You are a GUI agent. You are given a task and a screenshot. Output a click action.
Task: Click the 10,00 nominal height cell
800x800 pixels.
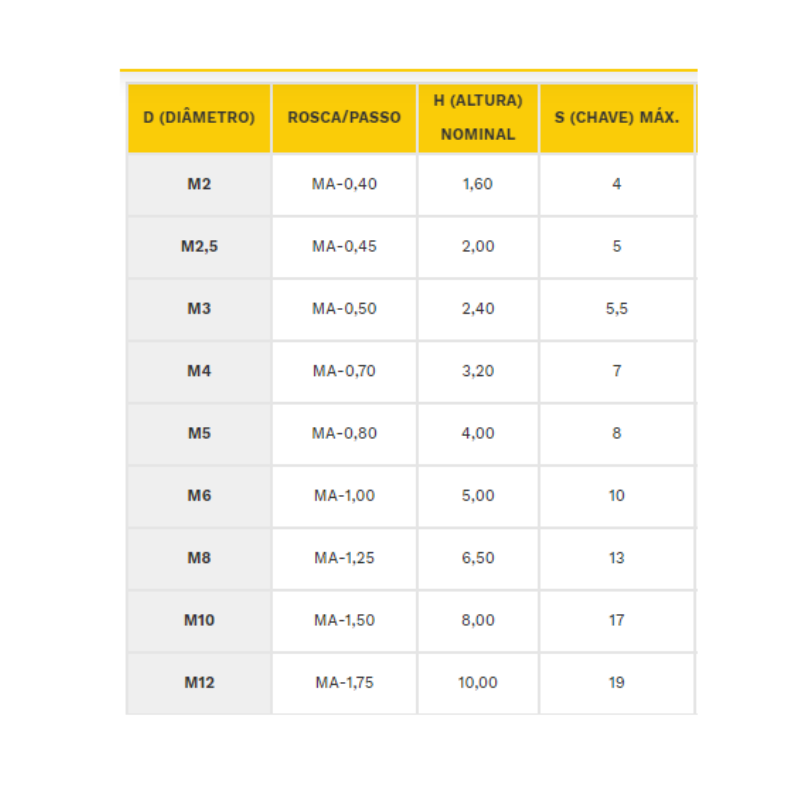478,683
